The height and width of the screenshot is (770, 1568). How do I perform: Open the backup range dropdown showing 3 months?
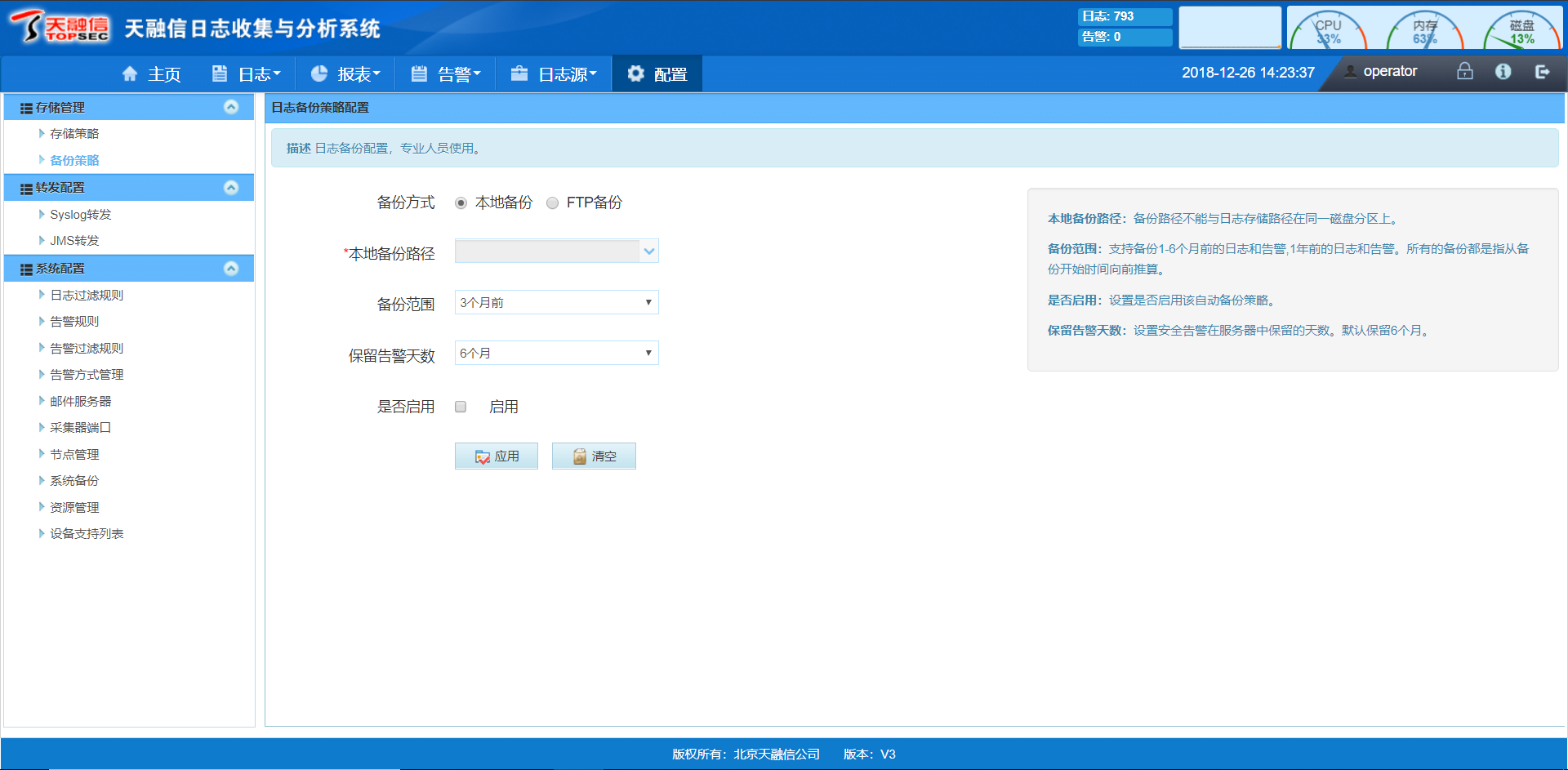pos(556,303)
